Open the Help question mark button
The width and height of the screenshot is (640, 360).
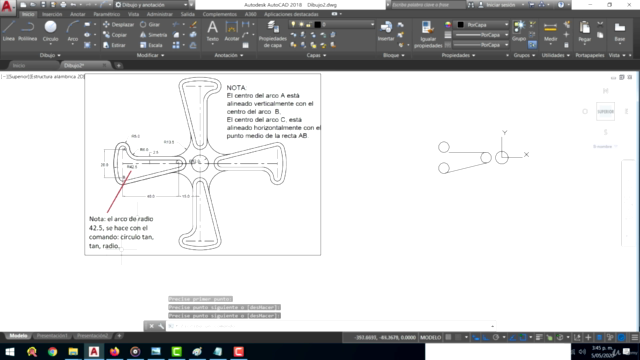(x=561, y=5)
